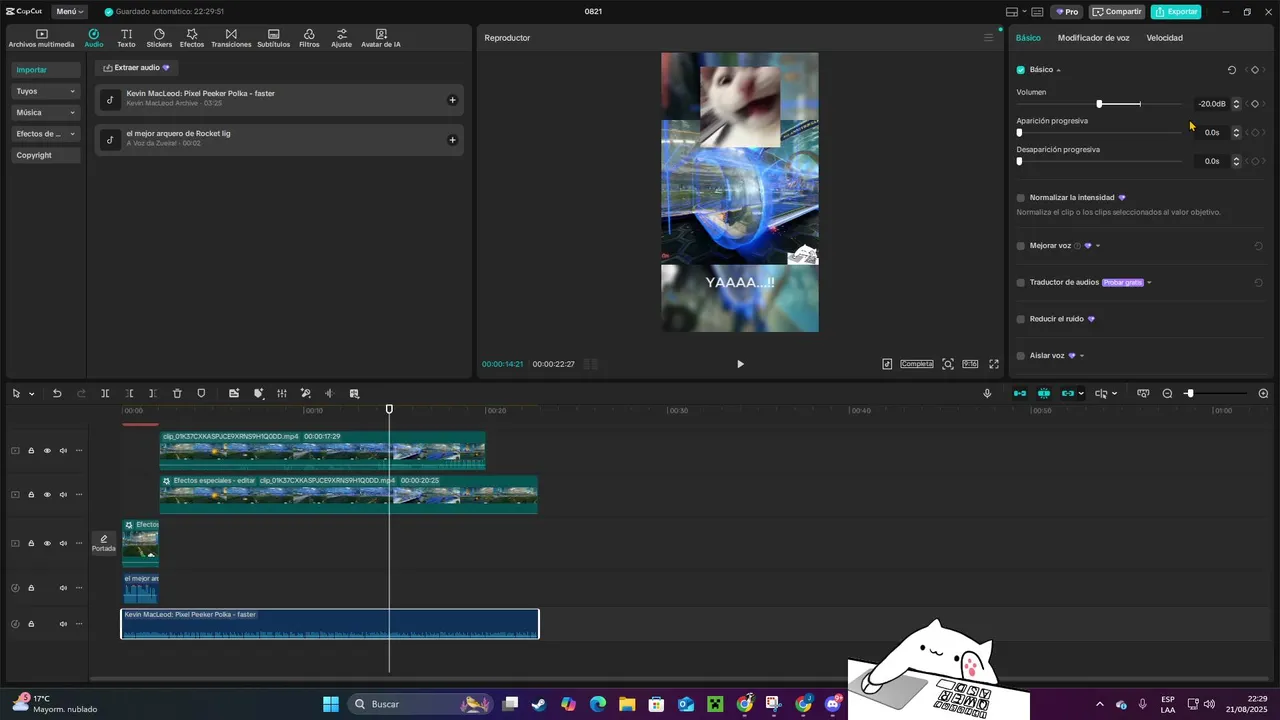Image resolution: width=1280 pixels, height=720 pixels.
Task: Open the 9:16 aspect ratio selector
Action: click(x=970, y=364)
